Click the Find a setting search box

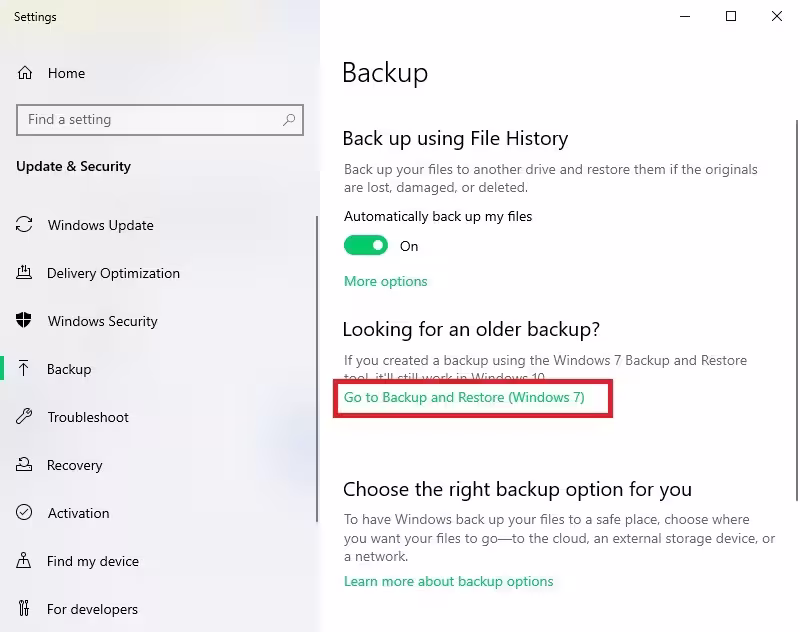coord(150,120)
